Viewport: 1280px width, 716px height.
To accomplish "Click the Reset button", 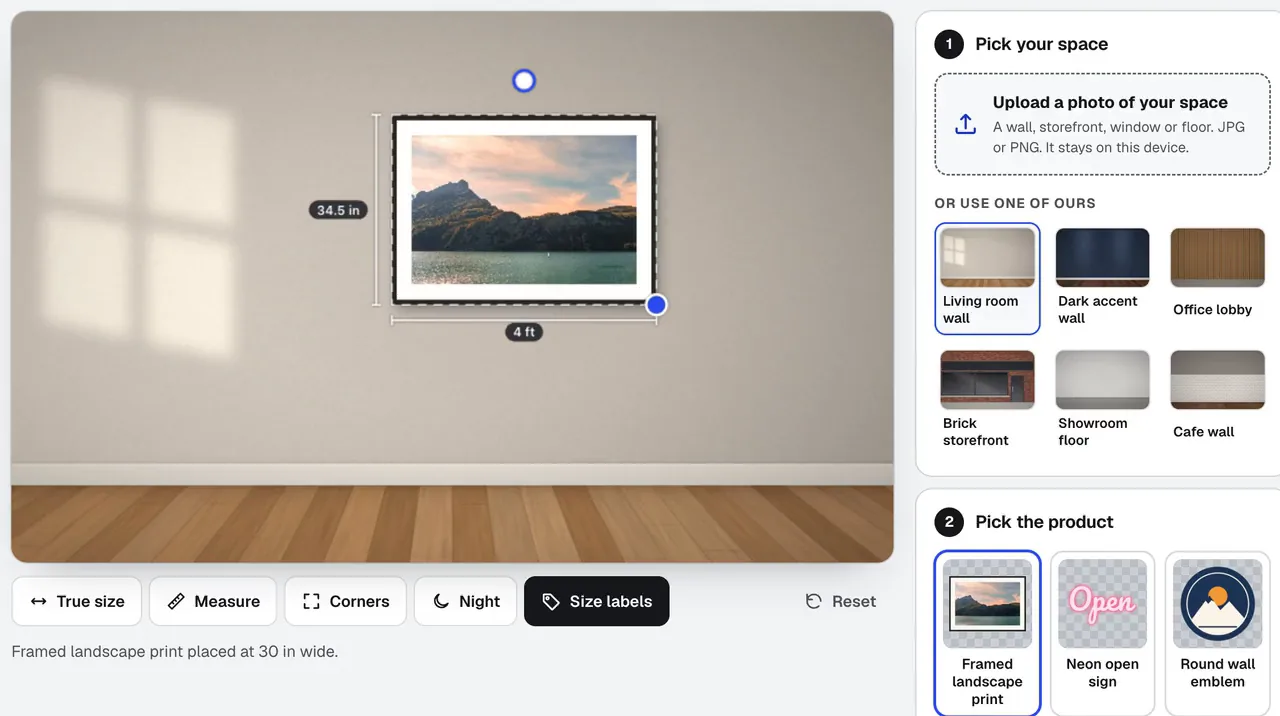I will tap(841, 601).
